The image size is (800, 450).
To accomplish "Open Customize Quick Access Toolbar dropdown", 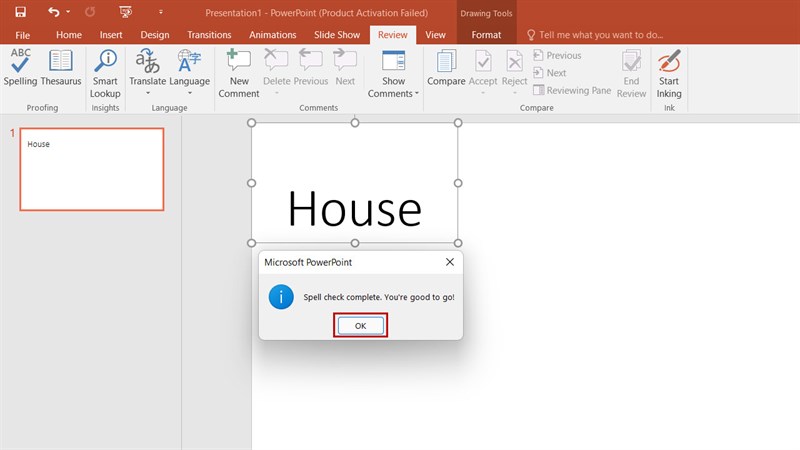I will [161, 12].
